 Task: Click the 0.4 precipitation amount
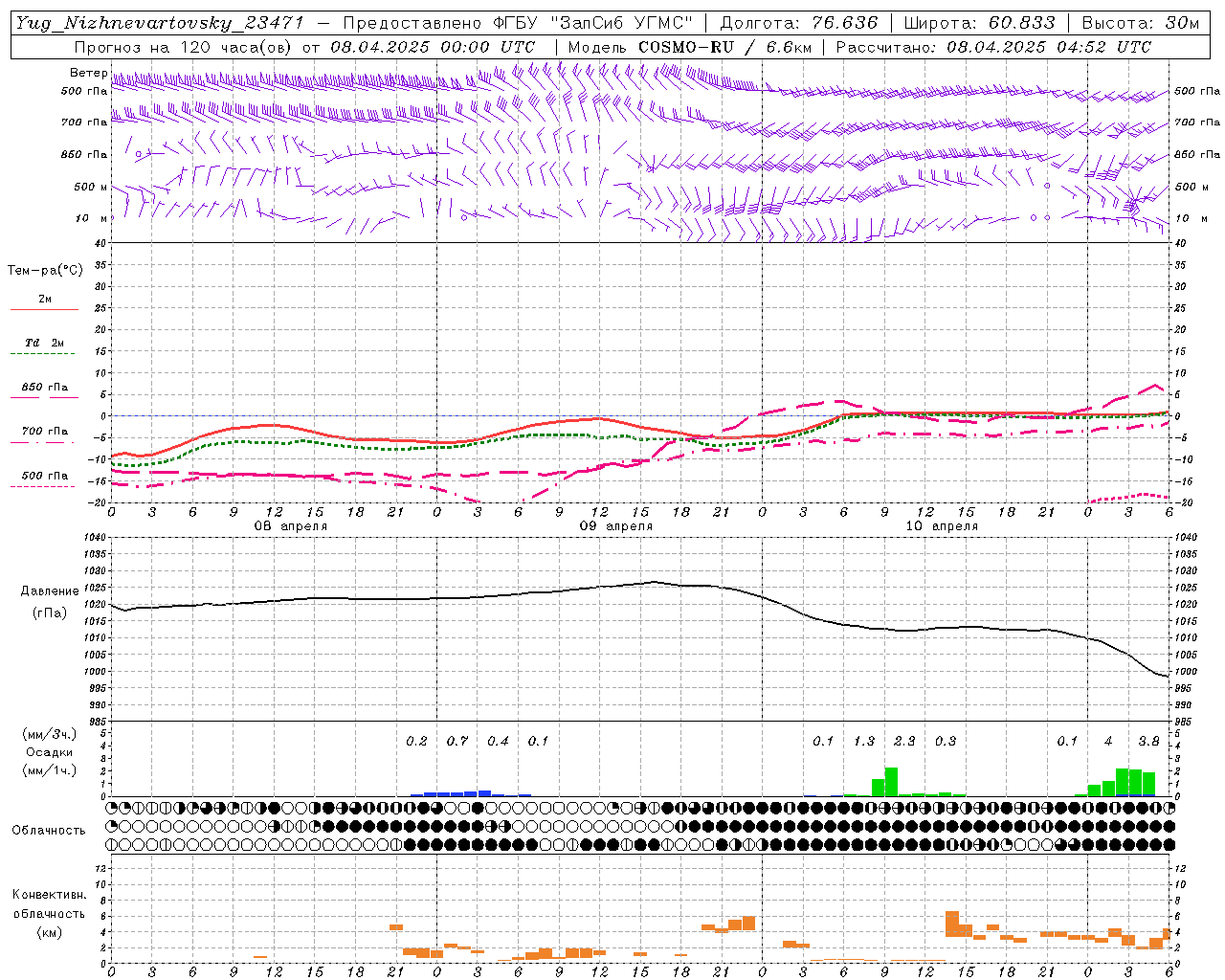point(498,741)
